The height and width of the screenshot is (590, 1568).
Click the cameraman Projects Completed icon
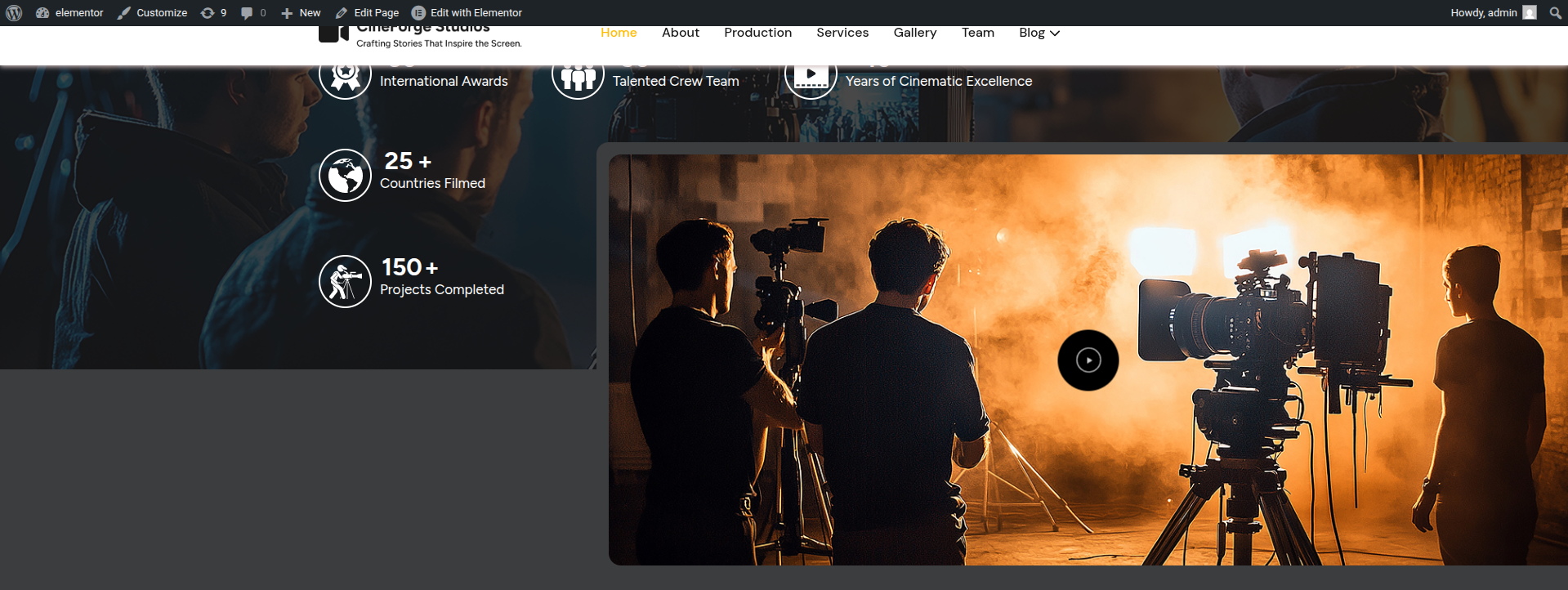(345, 281)
